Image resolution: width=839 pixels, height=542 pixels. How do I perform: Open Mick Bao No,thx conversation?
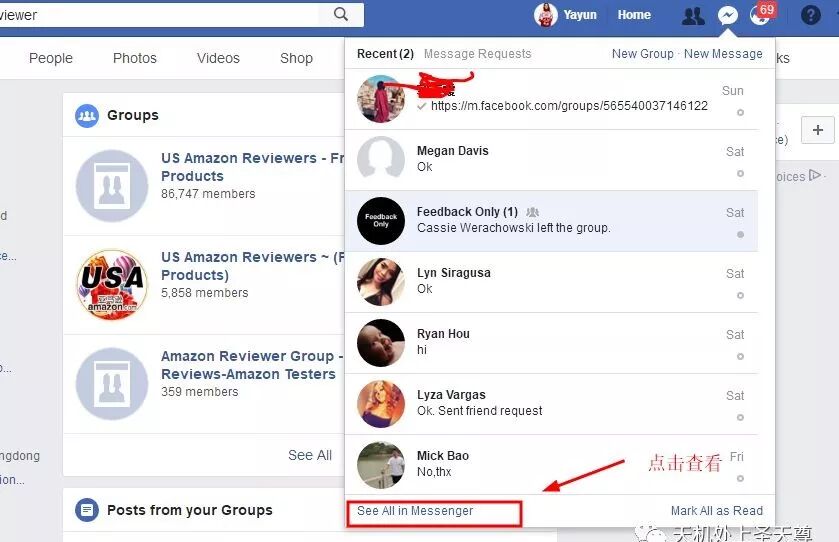pyautogui.click(x=552, y=465)
